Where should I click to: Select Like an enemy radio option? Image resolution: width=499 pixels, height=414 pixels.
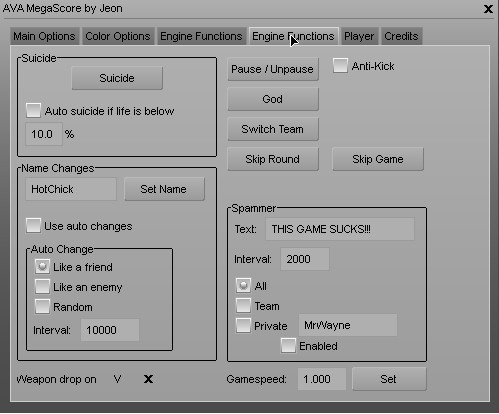[x=42, y=287]
